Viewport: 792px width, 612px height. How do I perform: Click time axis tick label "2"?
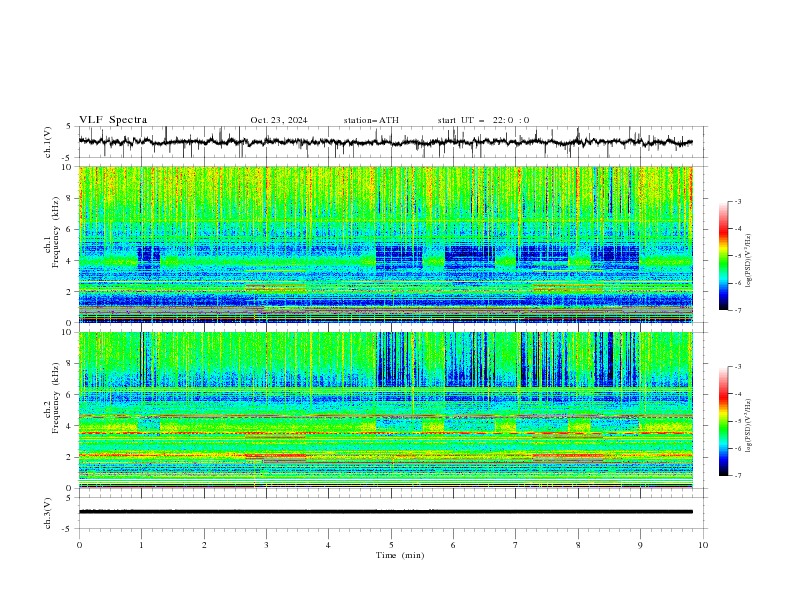204,545
